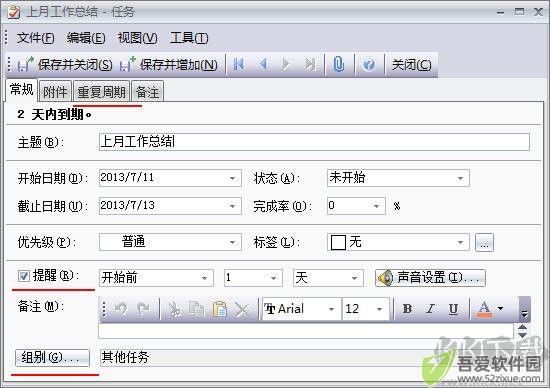This screenshot has width=550, height=388.
Task: Switch to the 备注 tab
Action: click(x=147, y=92)
